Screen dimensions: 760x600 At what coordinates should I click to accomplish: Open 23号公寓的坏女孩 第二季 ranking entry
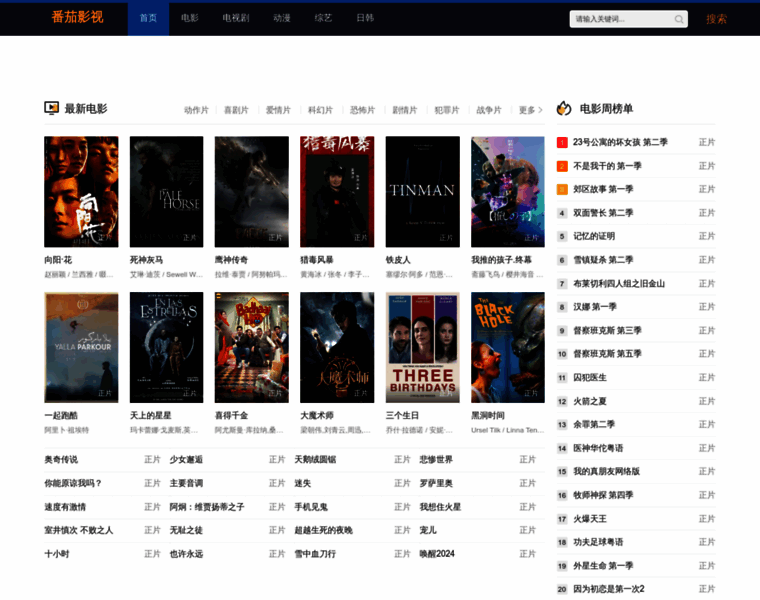coord(620,142)
